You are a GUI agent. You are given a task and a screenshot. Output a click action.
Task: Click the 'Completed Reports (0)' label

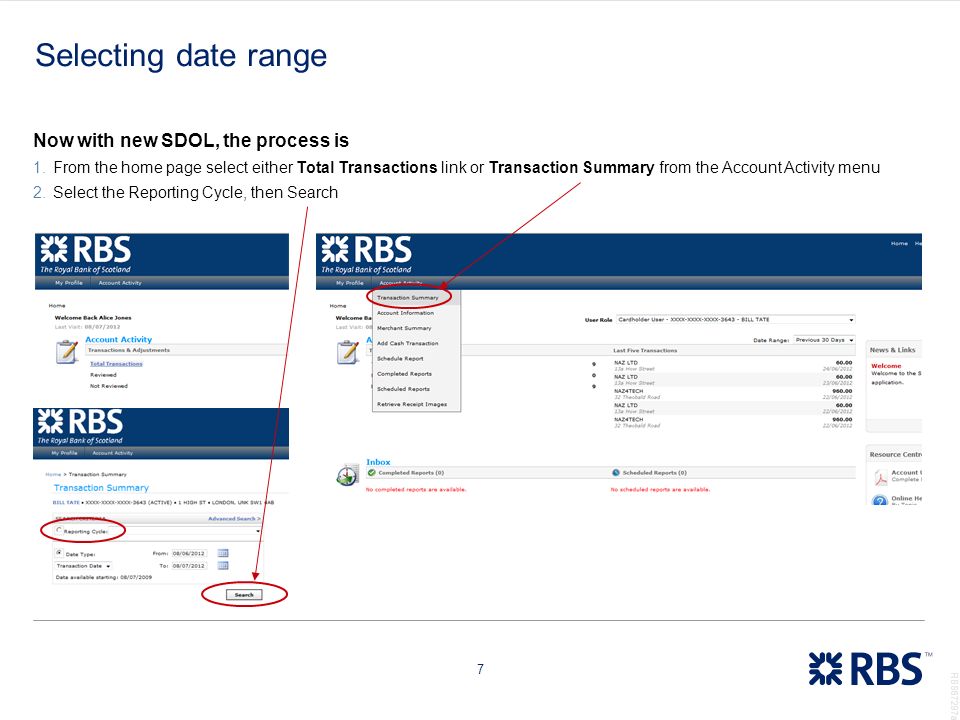click(x=411, y=473)
